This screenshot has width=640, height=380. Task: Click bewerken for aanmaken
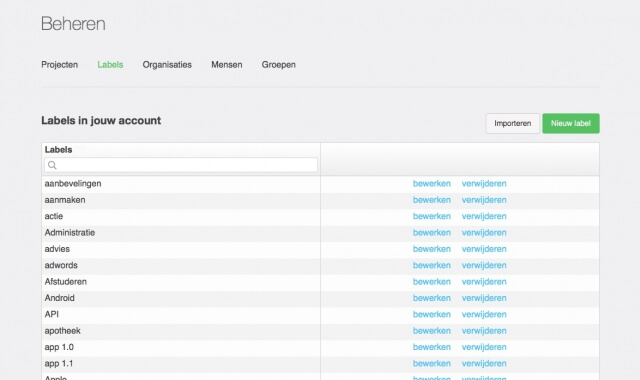coord(432,200)
